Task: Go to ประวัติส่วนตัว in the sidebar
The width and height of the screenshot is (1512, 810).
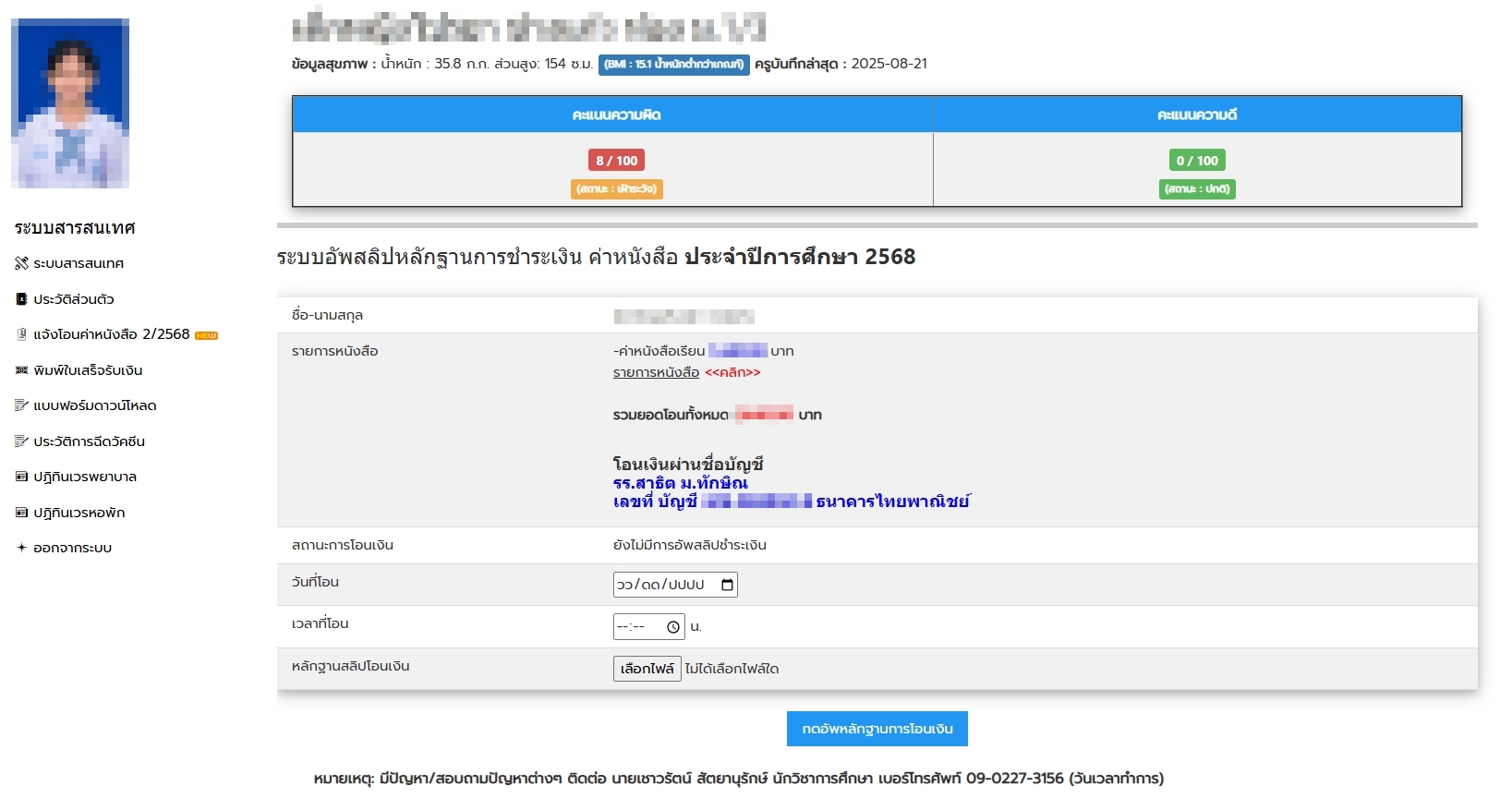Action: coord(73,299)
